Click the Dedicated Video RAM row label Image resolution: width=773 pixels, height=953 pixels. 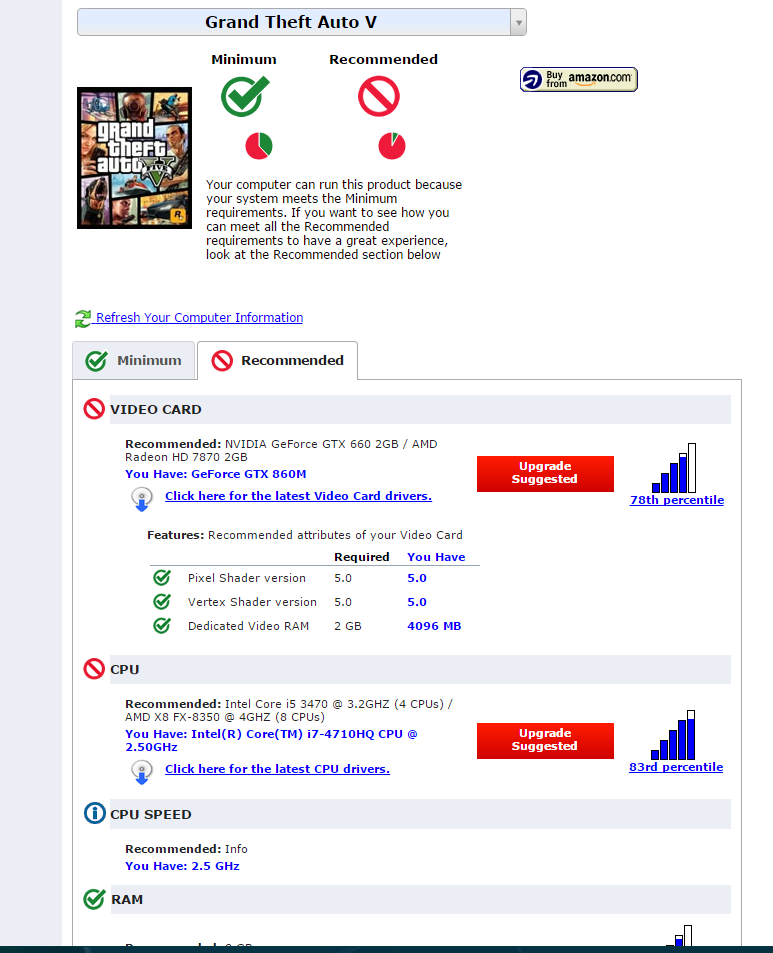coord(249,626)
